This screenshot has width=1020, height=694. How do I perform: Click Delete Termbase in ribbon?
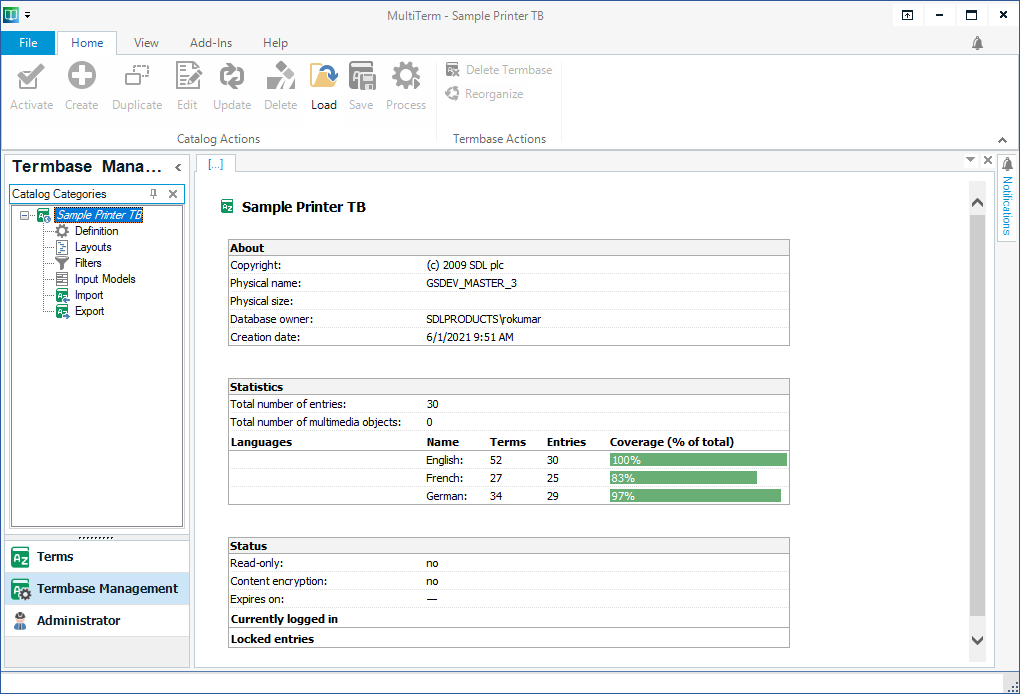tap(499, 70)
